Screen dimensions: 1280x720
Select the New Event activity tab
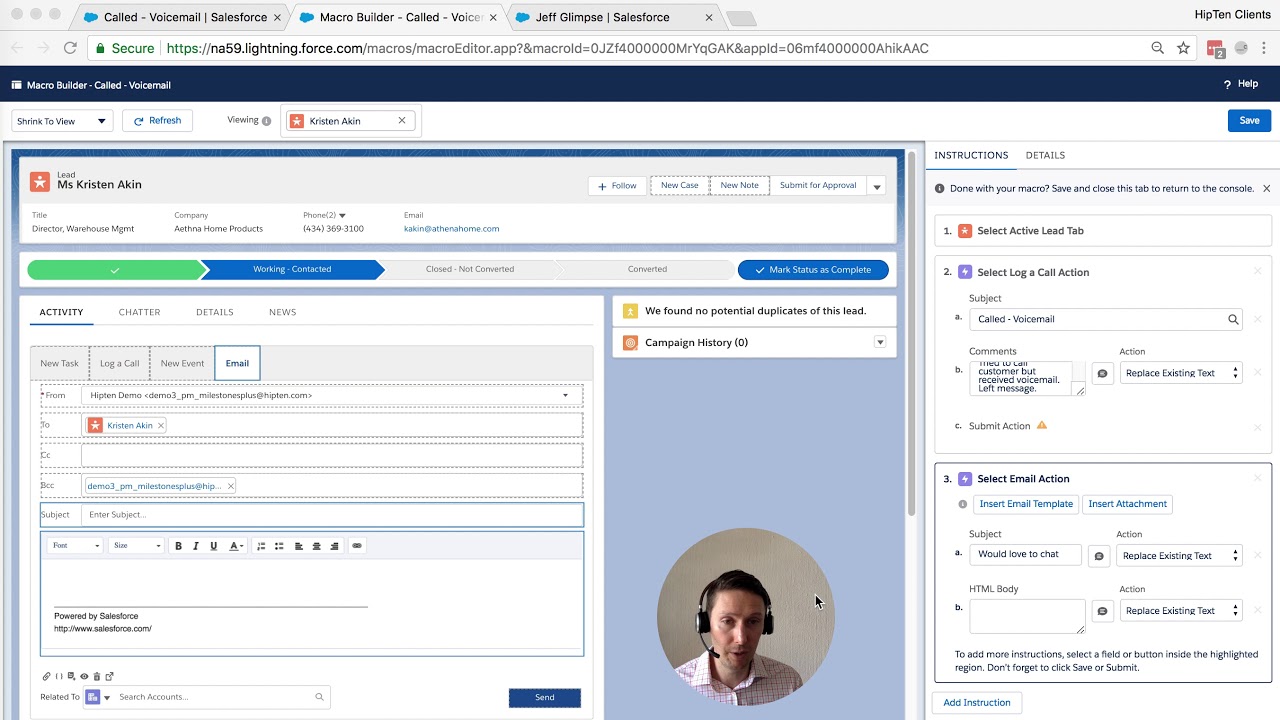pyautogui.click(x=182, y=363)
